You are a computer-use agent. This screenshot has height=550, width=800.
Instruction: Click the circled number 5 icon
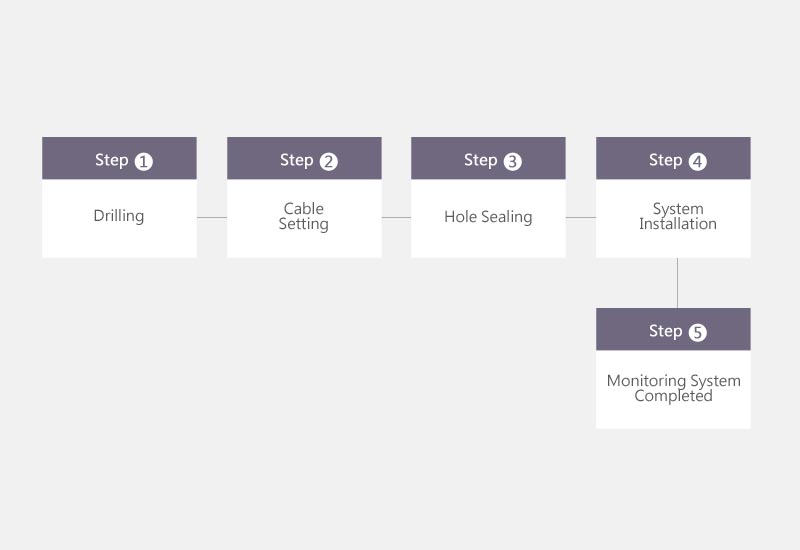[x=697, y=333]
